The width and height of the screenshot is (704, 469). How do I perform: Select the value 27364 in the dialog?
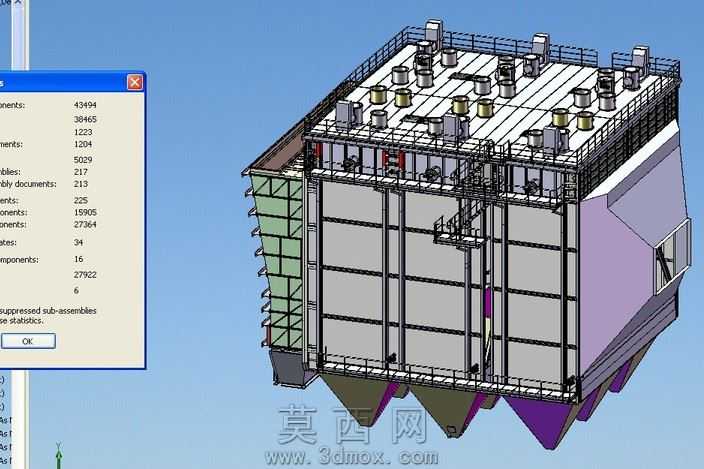(85, 224)
